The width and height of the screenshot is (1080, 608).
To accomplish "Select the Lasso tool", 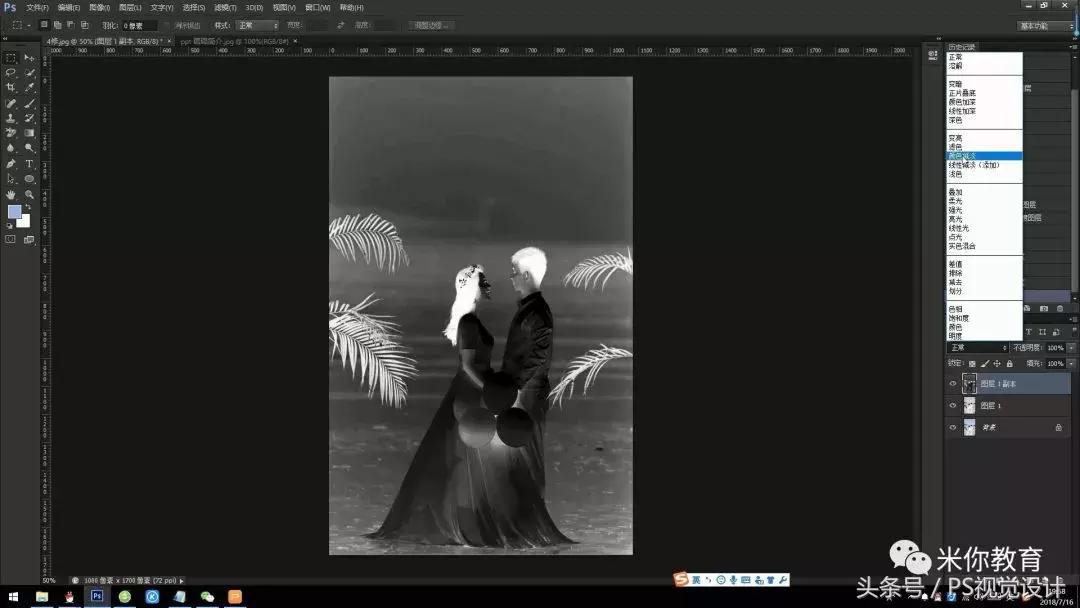I will tap(11, 72).
